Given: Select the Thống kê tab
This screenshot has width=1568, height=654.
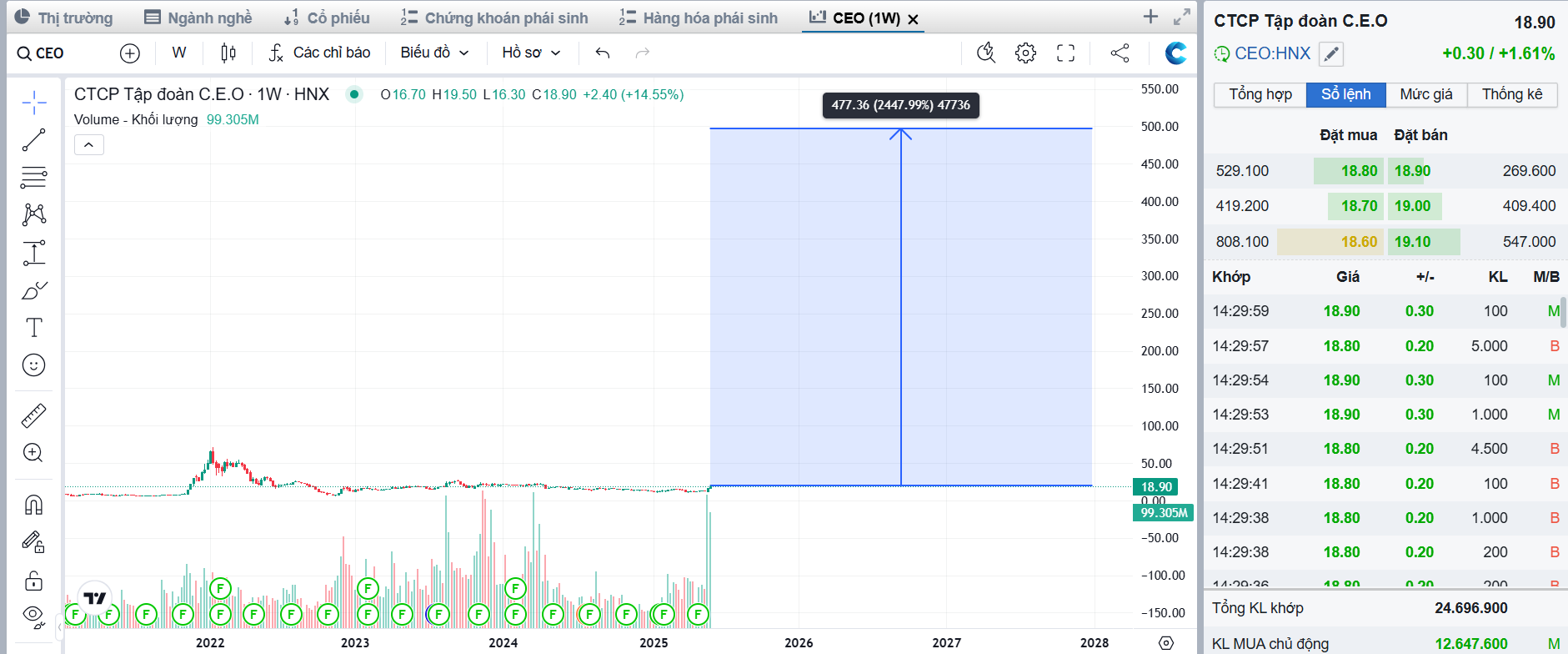Looking at the screenshot, I should coord(1512,94).
